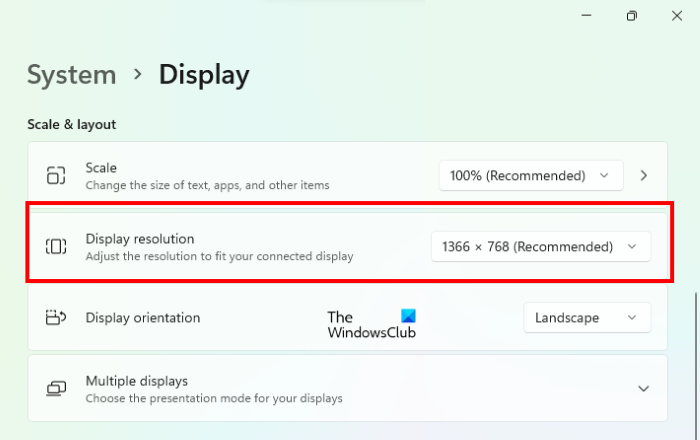Expand the Multiple displays section
The image size is (700, 440).
(644, 389)
